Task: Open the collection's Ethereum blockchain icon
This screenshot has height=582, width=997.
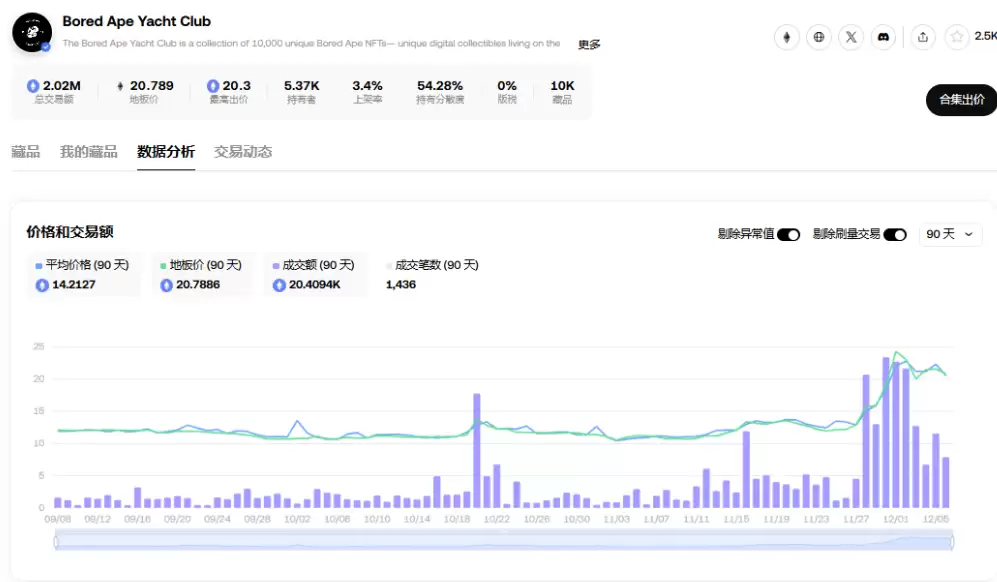Action: pyautogui.click(x=788, y=37)
